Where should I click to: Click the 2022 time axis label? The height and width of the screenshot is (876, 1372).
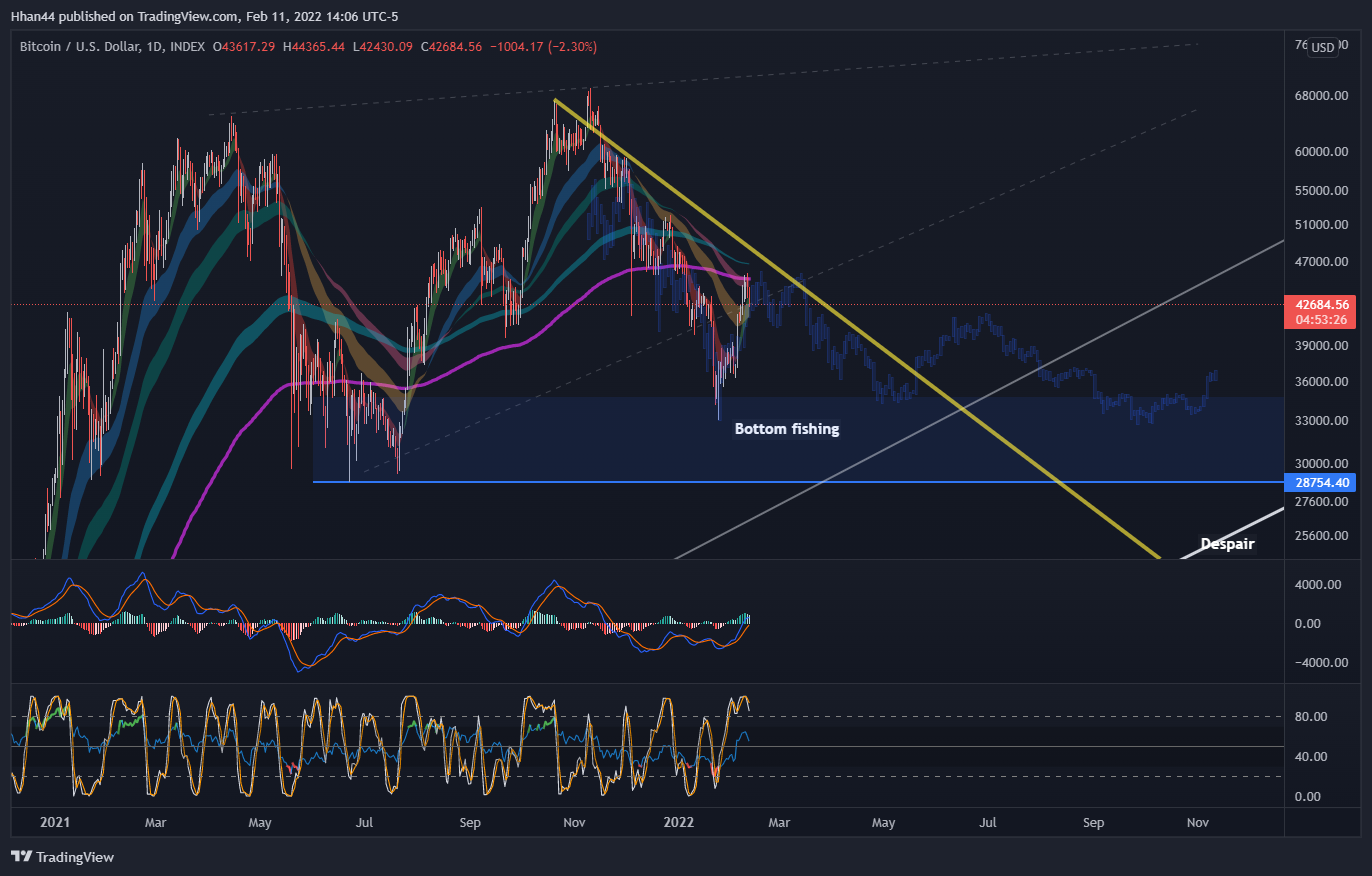(679, 822)
